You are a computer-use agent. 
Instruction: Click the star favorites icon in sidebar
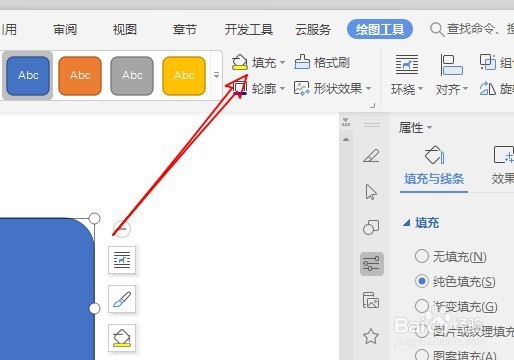tap(371, 336)
